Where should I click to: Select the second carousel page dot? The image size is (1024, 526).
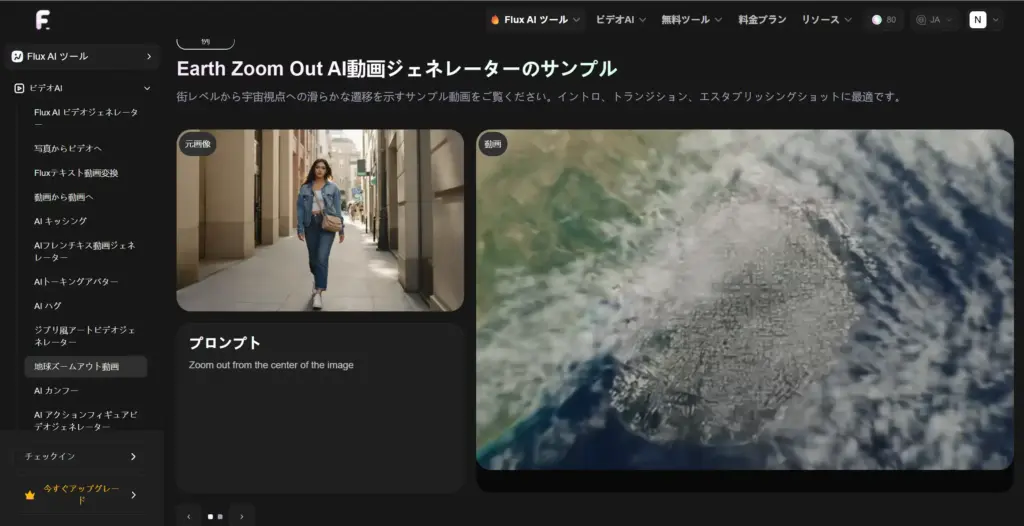pyautogui.click(x=220, y=516)
